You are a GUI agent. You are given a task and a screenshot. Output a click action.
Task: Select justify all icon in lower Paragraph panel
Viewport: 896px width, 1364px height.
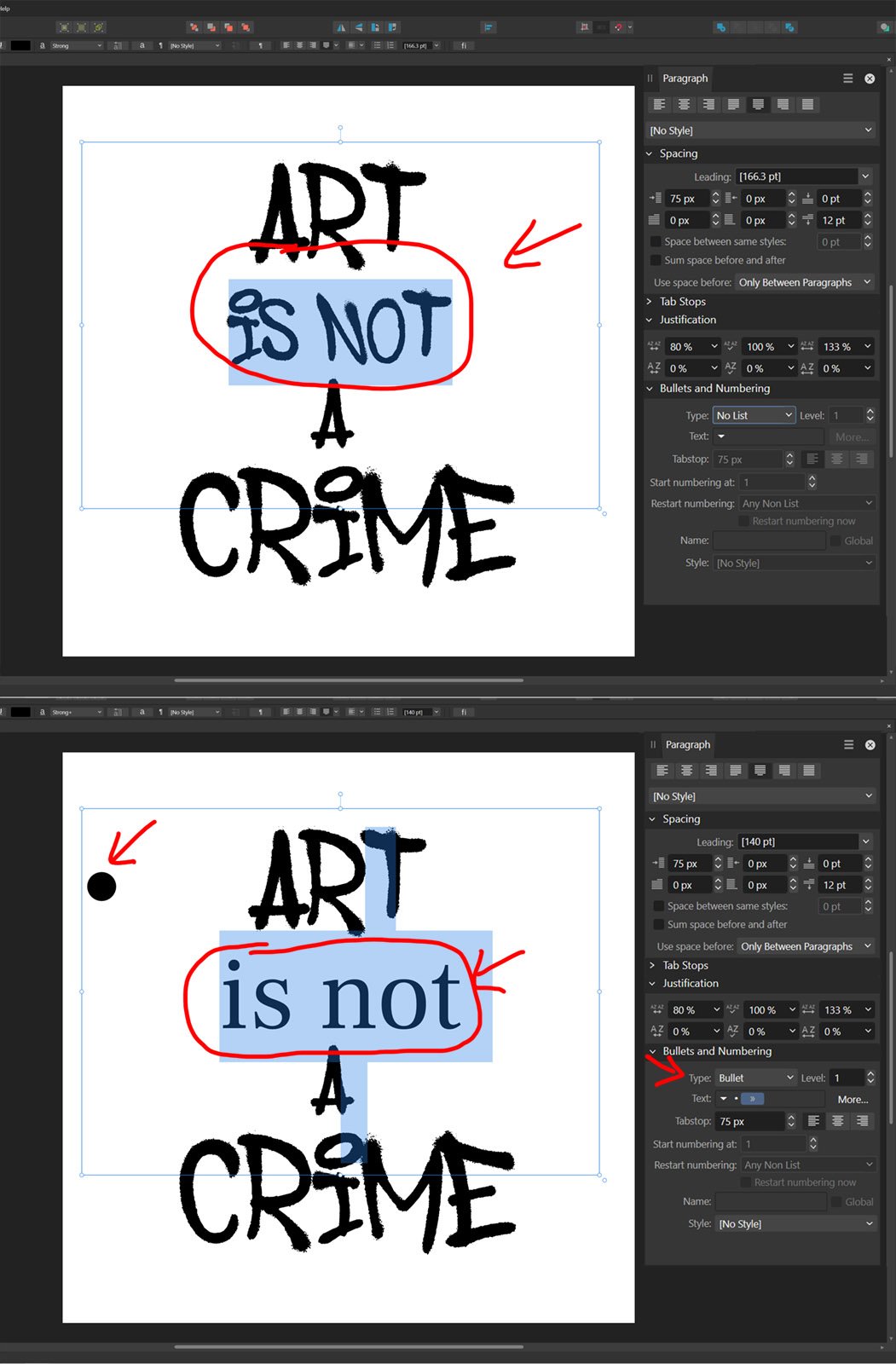809,770
